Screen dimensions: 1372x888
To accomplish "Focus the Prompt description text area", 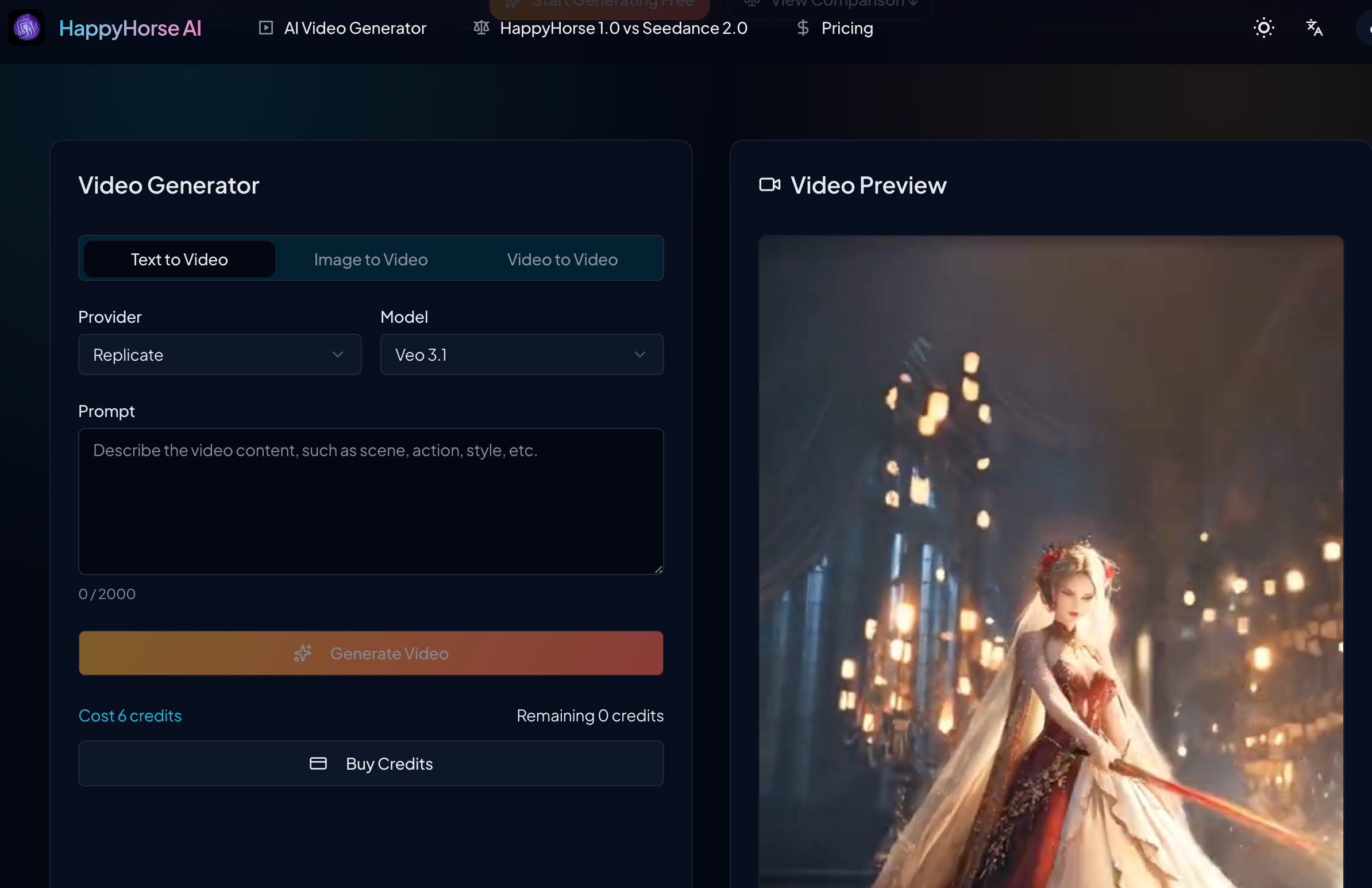I will click(x=371, y=501).
